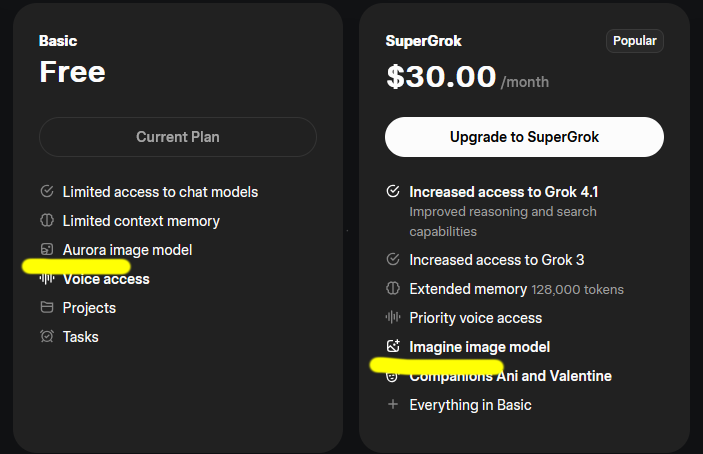Click the memory icon beside Extended memory

coord(393,289)
